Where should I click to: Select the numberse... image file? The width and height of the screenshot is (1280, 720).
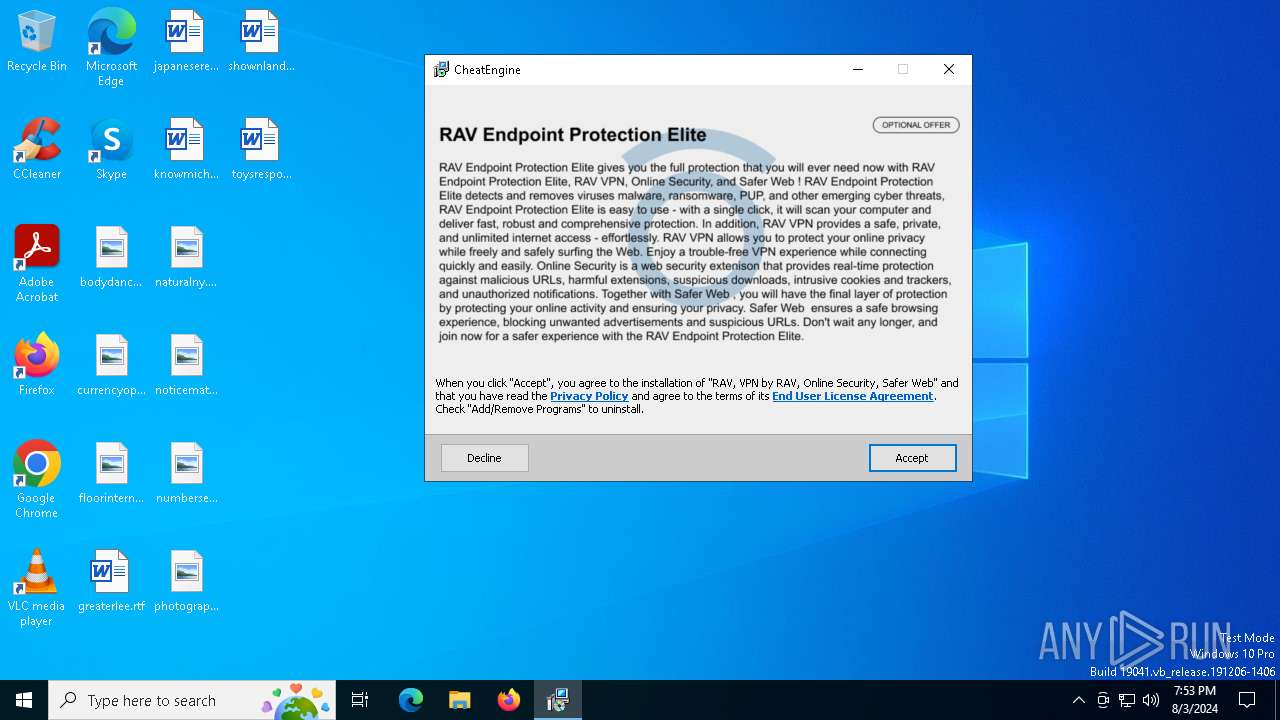(x=186, y=474)
